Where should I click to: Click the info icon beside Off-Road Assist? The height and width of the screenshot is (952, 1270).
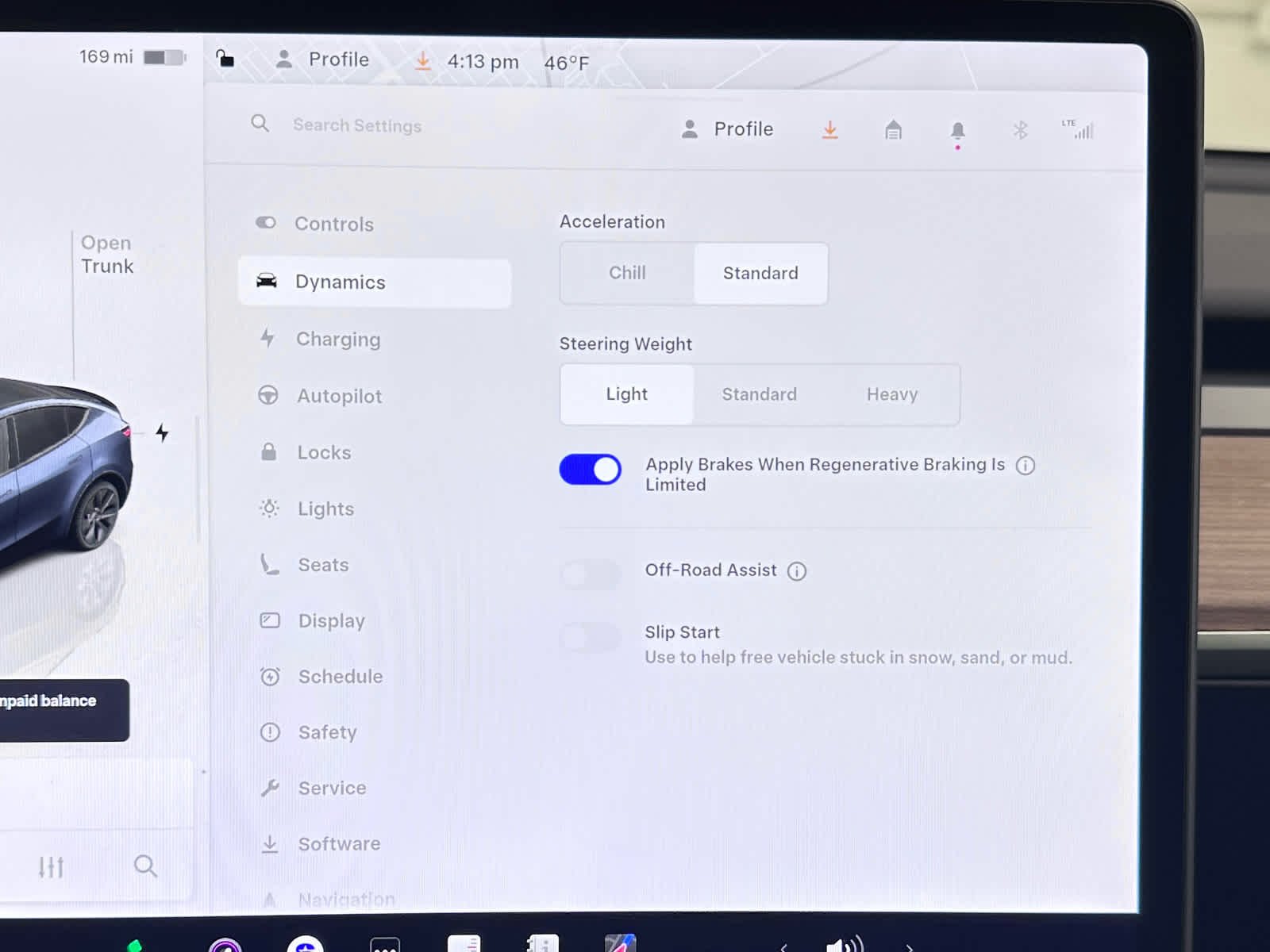[796, 571]
